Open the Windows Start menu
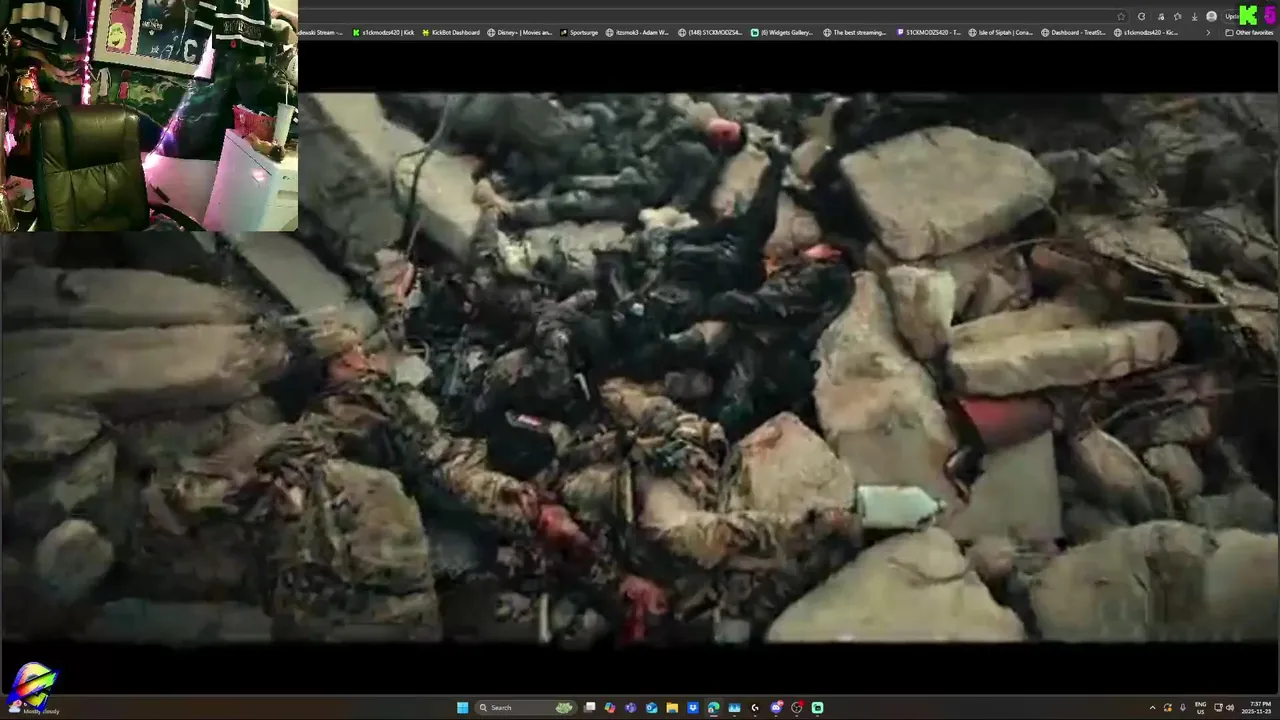This screenshot has height=720, width=1280. [462, 707]
